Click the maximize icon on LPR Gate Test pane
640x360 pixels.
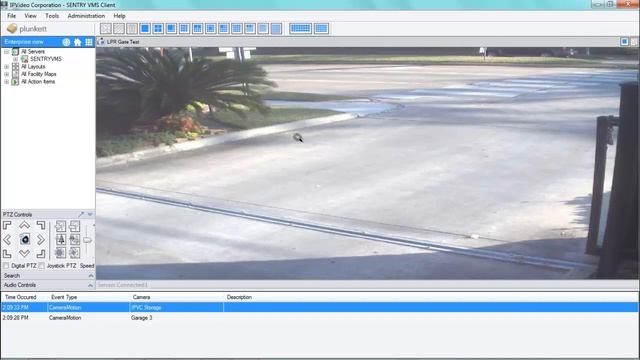pyautogui.click(x=624, y=42)
